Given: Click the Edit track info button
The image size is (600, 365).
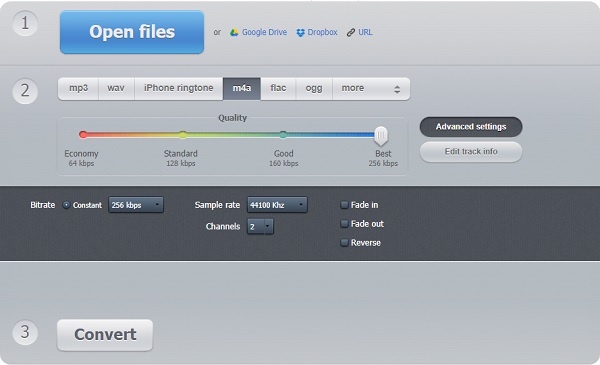Looking at the screenshot, I should [x=471, y=152].
